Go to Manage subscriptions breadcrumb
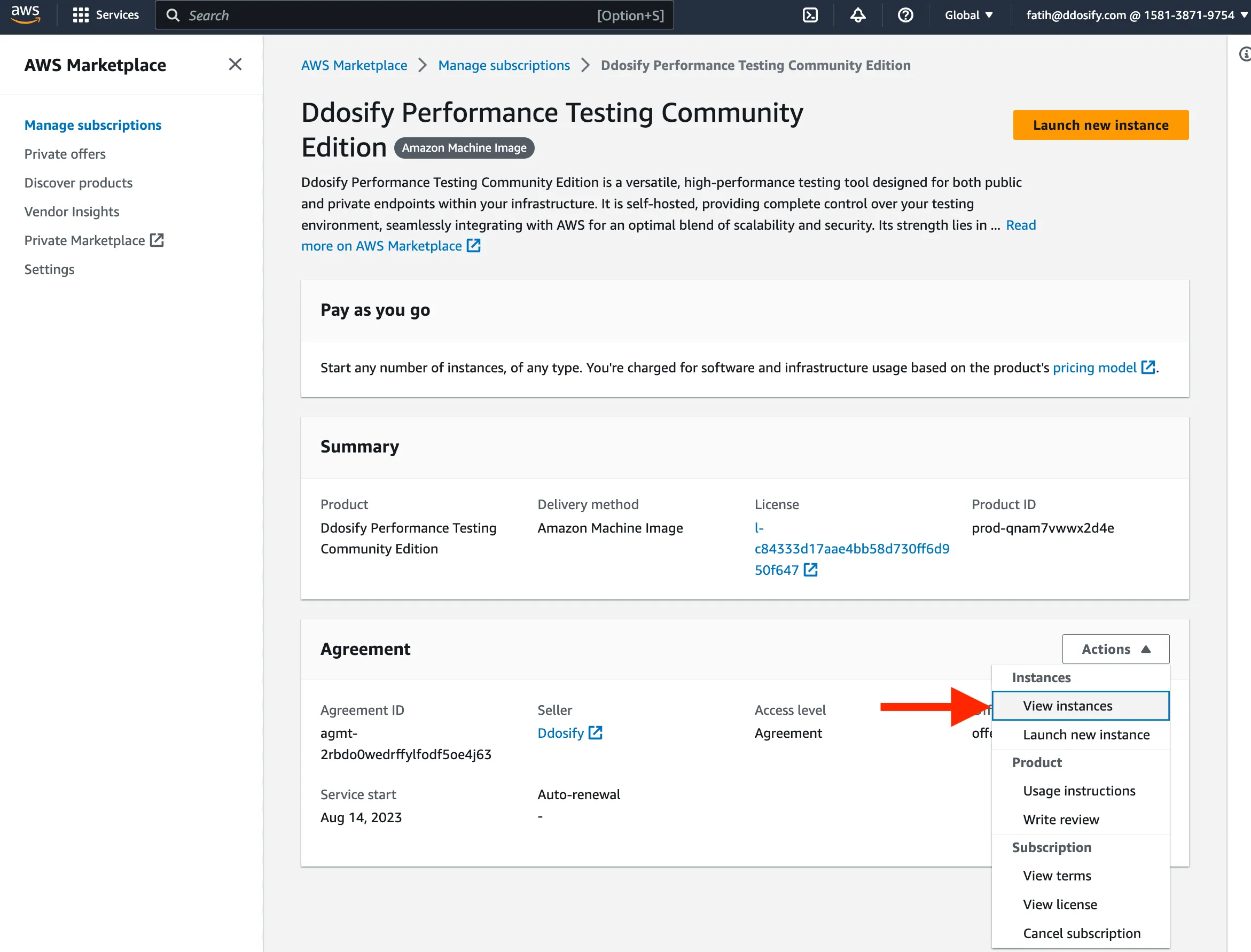The height and width of the screenshot is (952, 1251). point(504,65)
